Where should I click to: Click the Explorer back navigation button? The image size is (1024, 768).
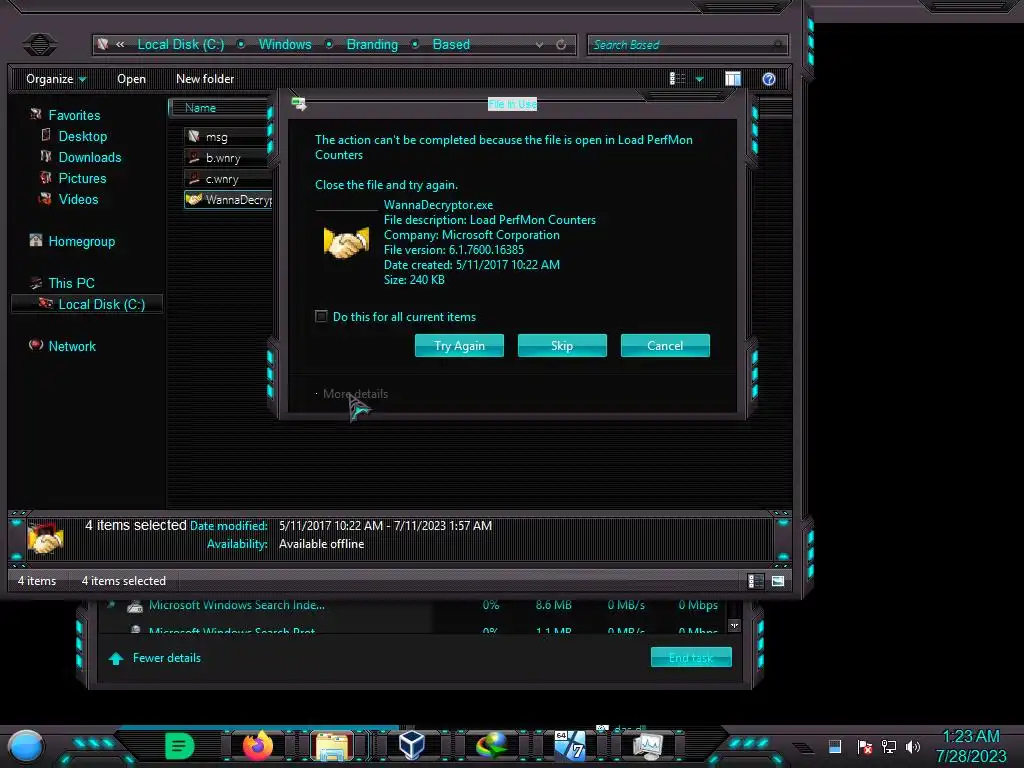pos(40,44)
